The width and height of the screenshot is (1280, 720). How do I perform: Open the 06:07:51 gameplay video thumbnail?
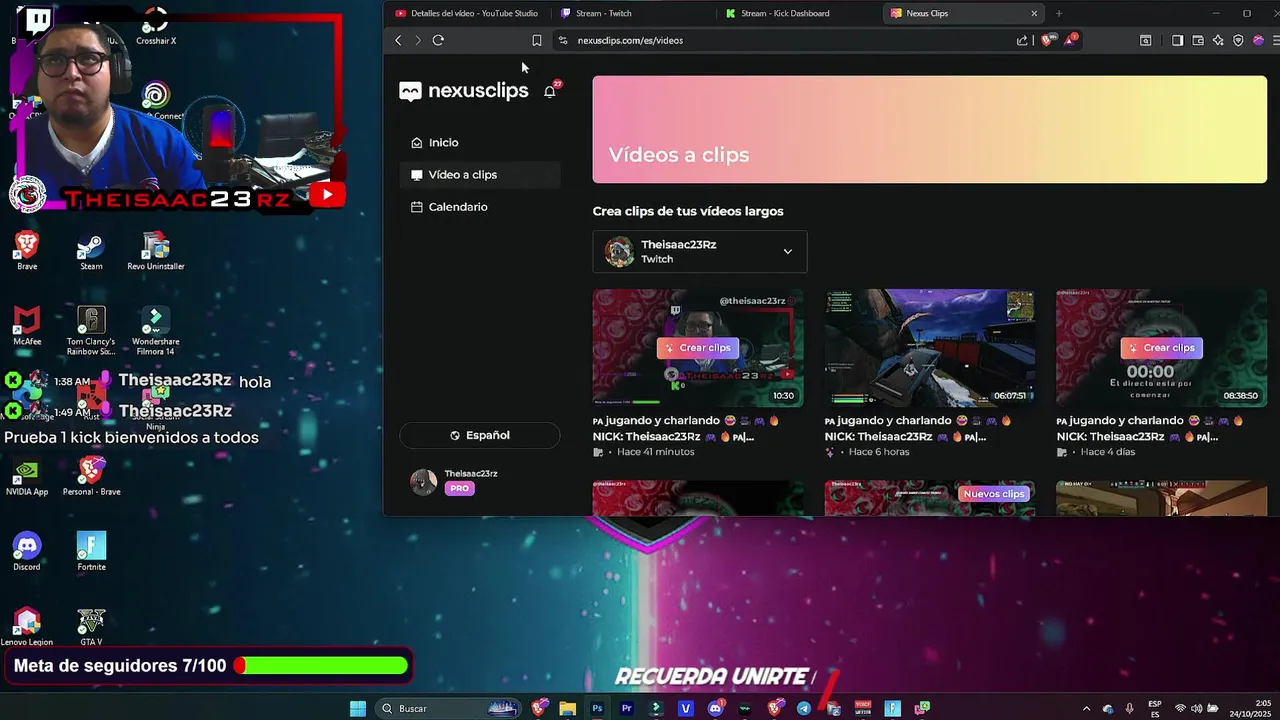[x=929, y=347]
